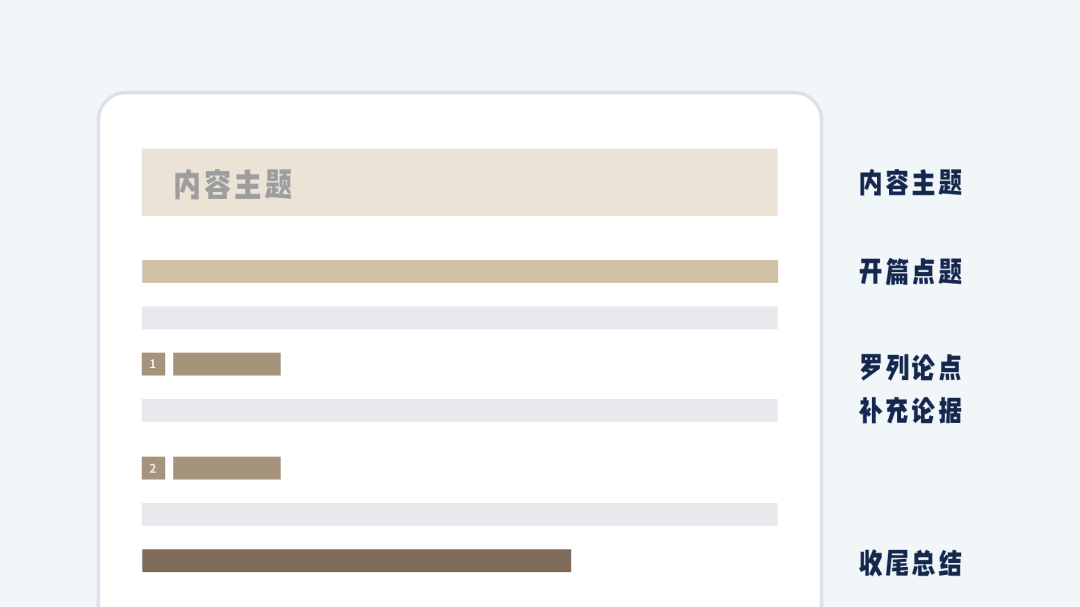Click the 补充论据 label

[910, 411]
